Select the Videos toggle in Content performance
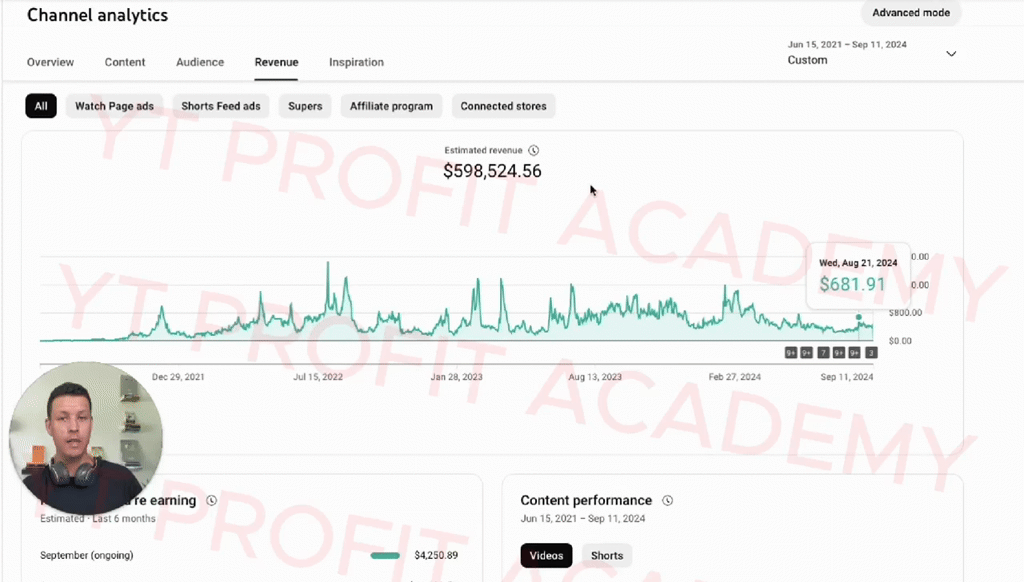 click(x=547, y=556)
